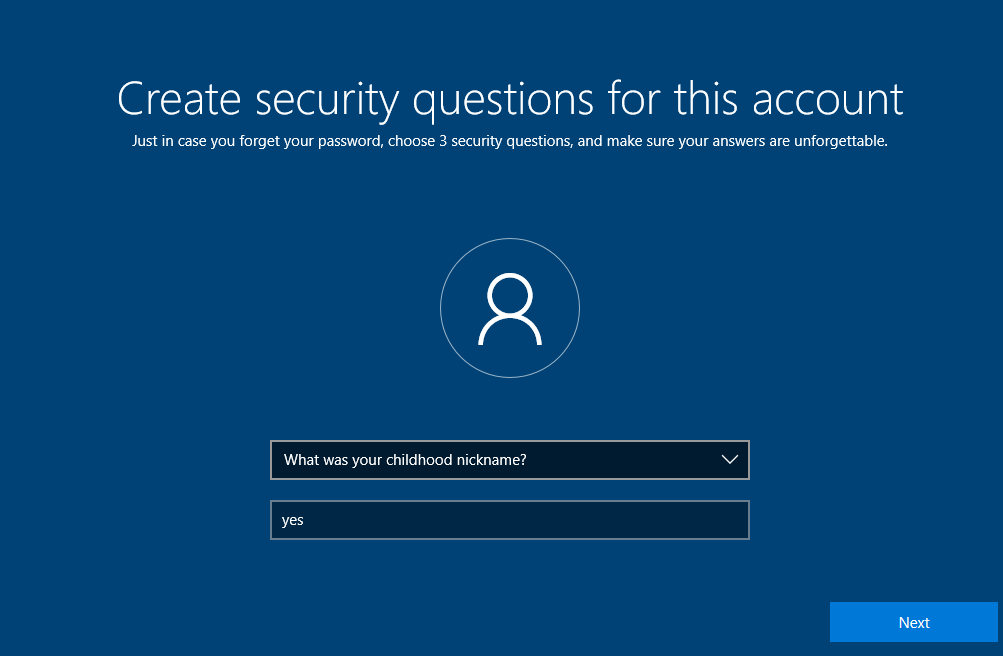
Task: Click the 'Next' label on the blue button
Action: click(x=913, y=623)
